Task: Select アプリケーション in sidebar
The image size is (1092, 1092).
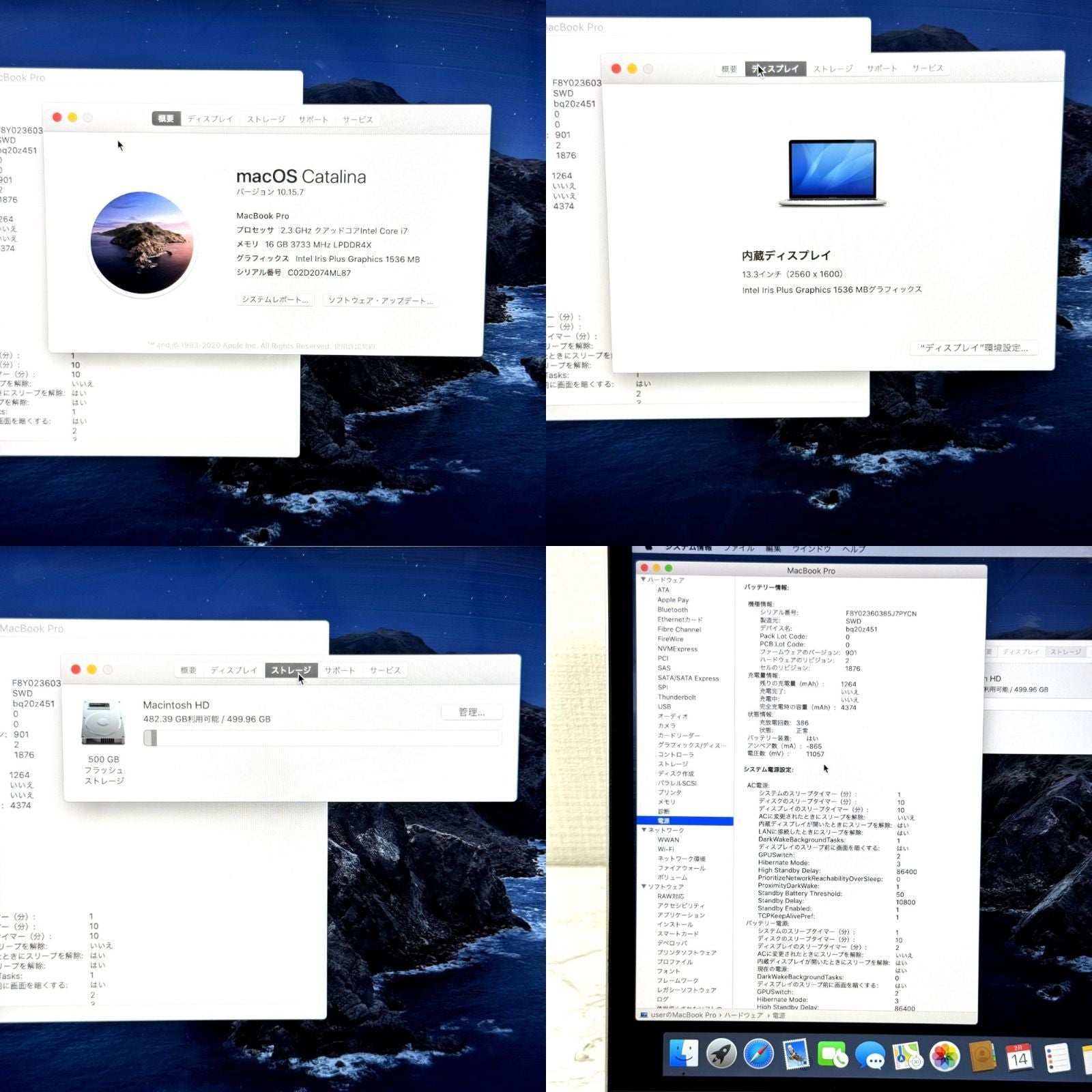Action: coord(681,915)
